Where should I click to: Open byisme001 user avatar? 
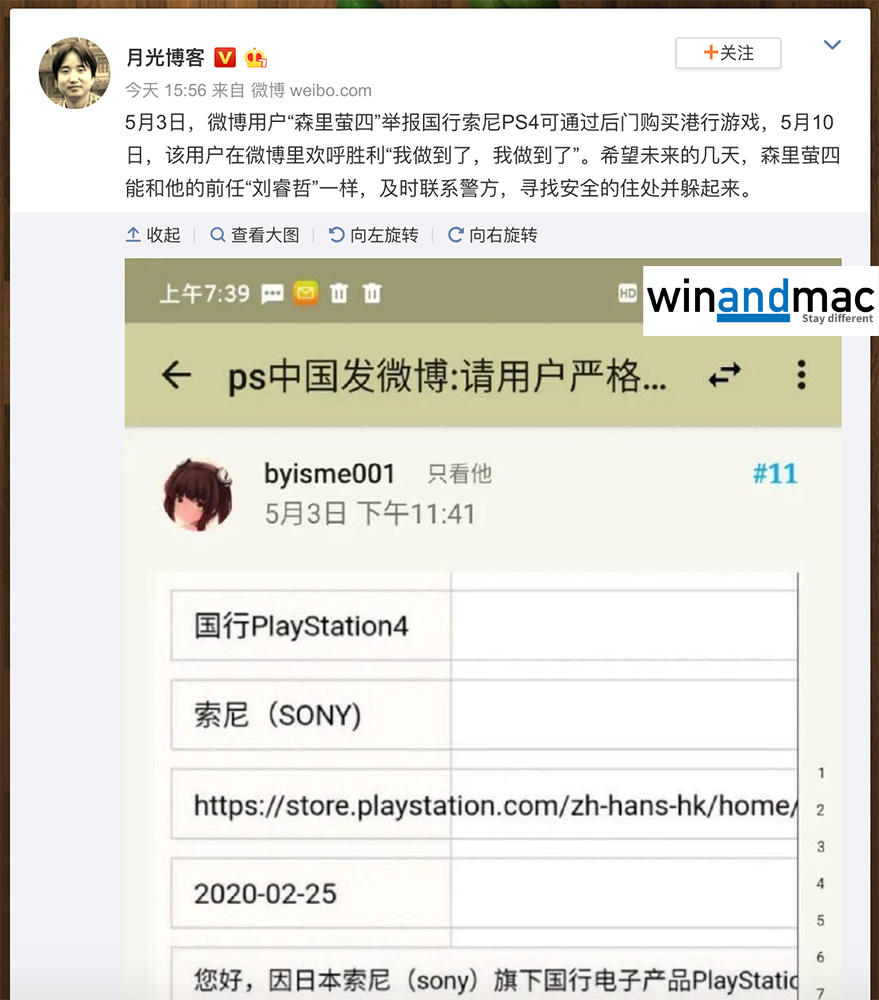click(198, 495)
